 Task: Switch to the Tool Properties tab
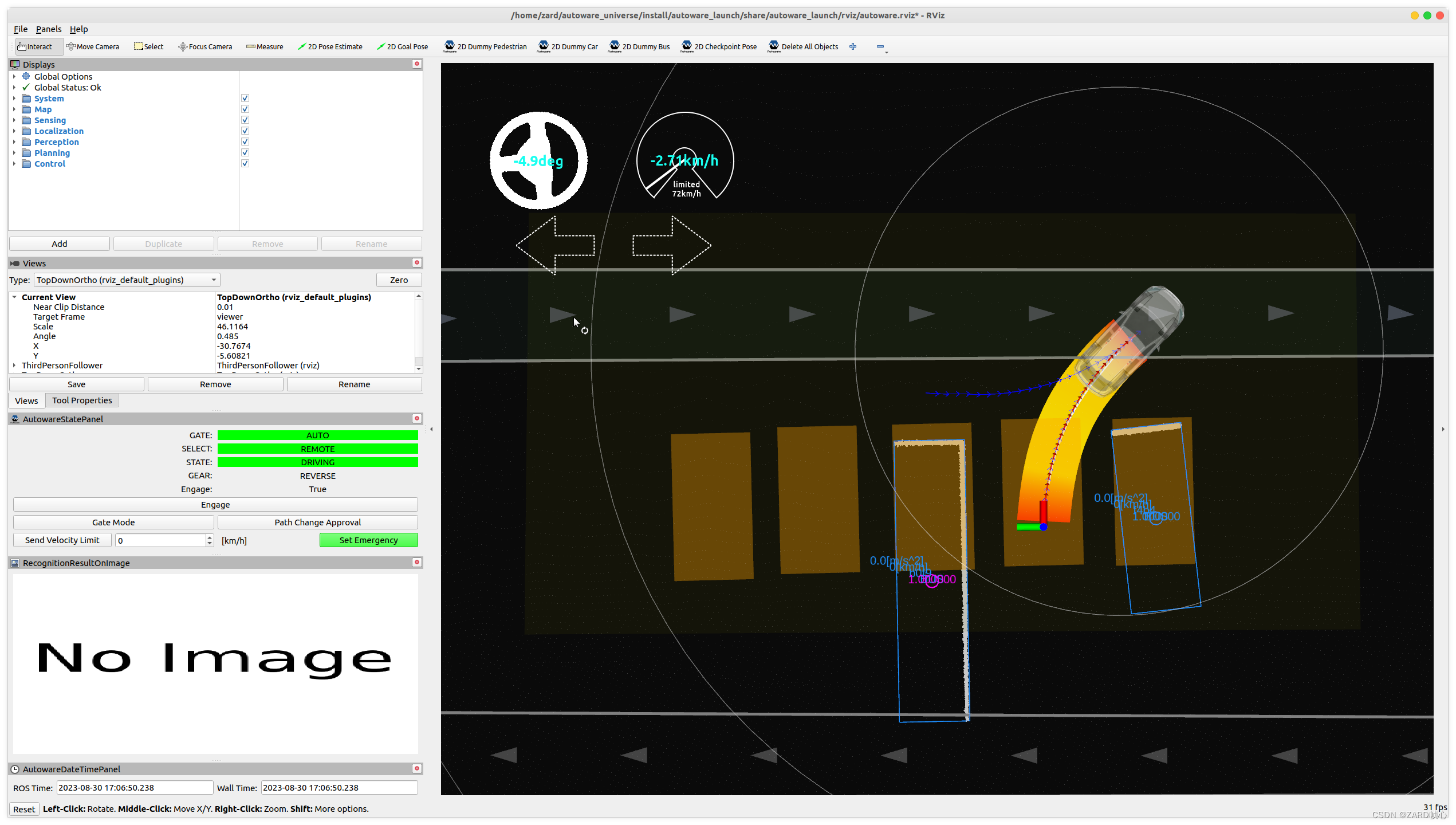coord(82,400)
